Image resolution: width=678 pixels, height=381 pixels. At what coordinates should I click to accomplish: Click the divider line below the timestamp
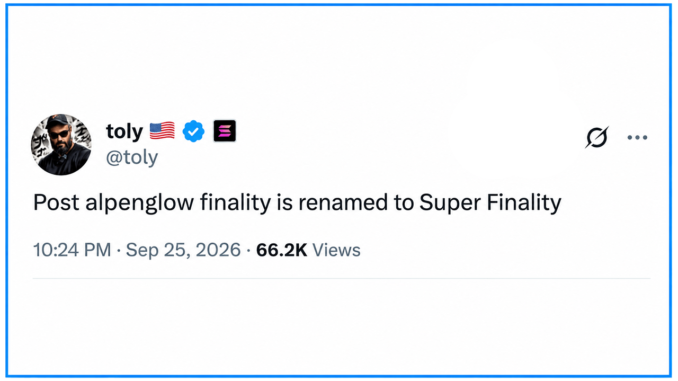(x=342, y=279)
